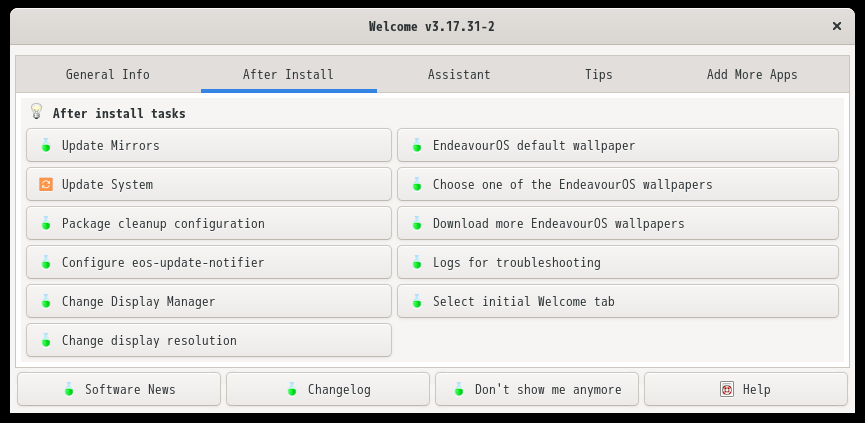Launch Configure eos-update-notifier
The width and height of the screenshot is (865, 423).
[x=209, y=263]
